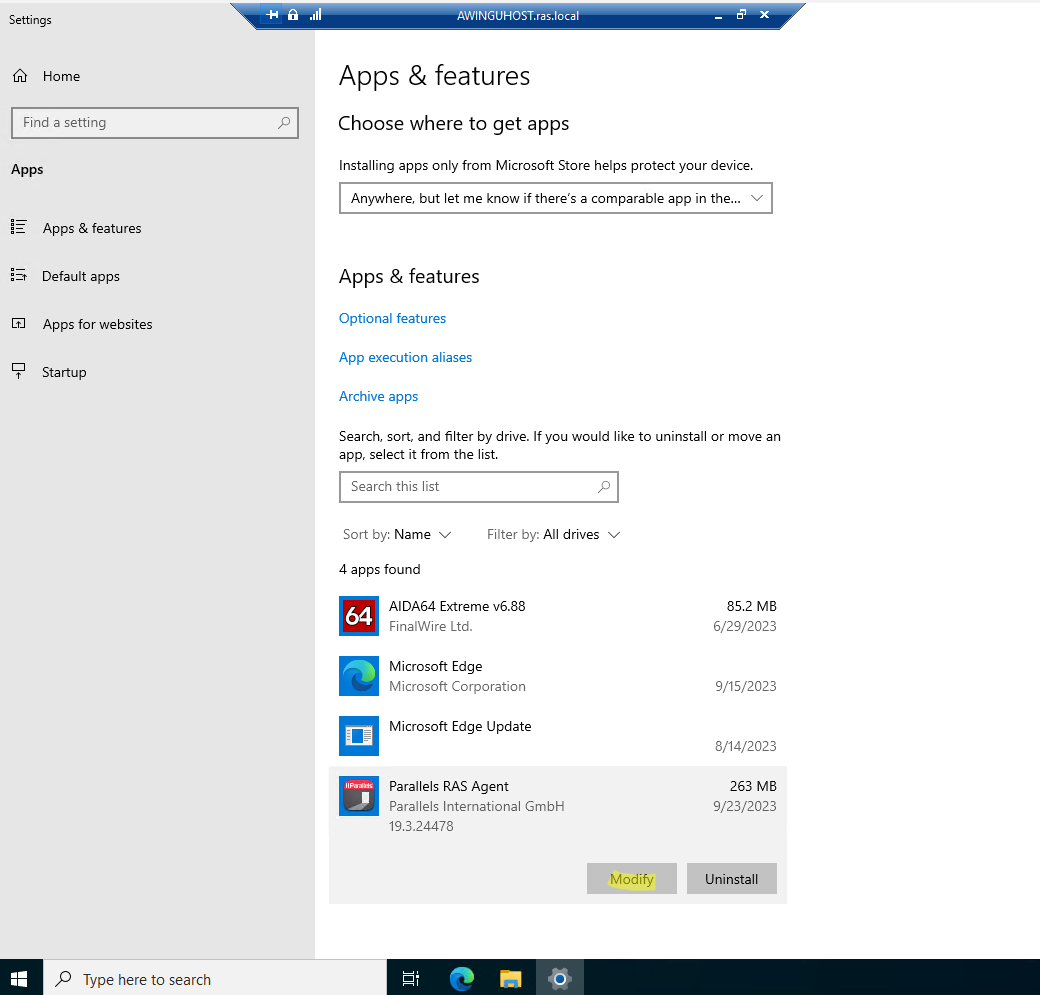Open Default apps page

[81, 276]
